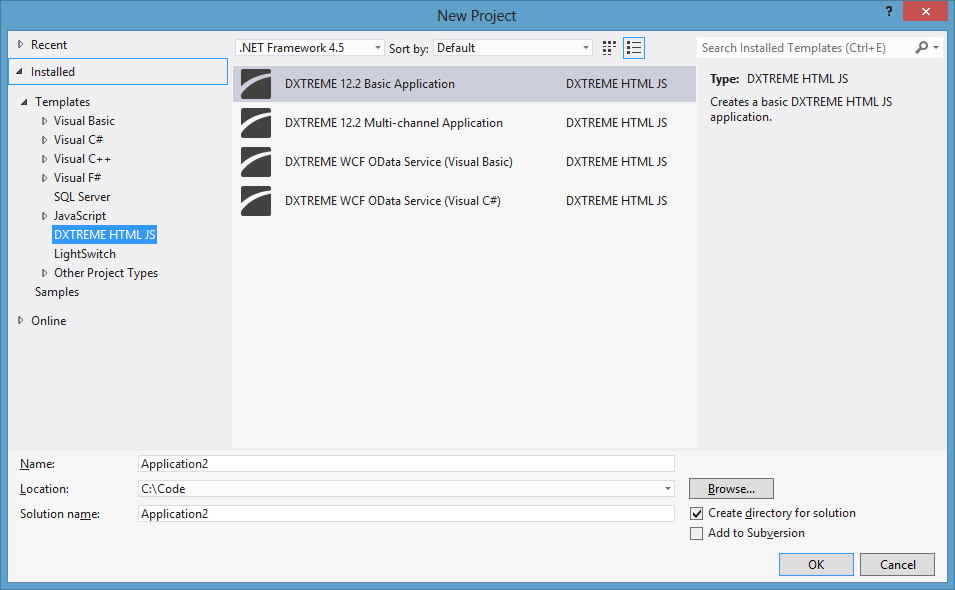Expand the Visual C++ node arrow
The width and height of the screenshot is (955, 590).
point(44,159)
